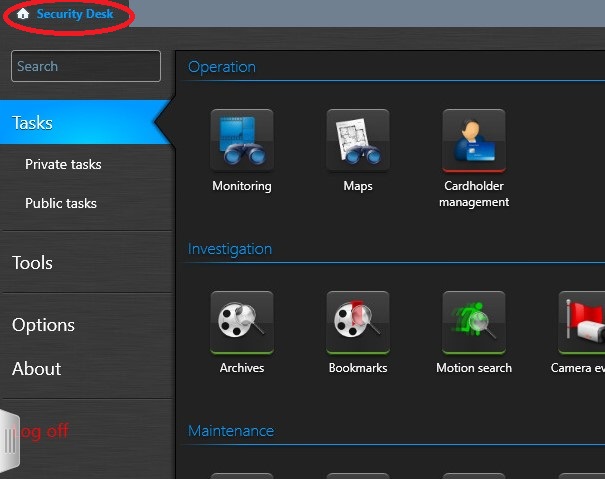Go to Options in sidebar
The image size is (605, 479).
pos(43,325)
